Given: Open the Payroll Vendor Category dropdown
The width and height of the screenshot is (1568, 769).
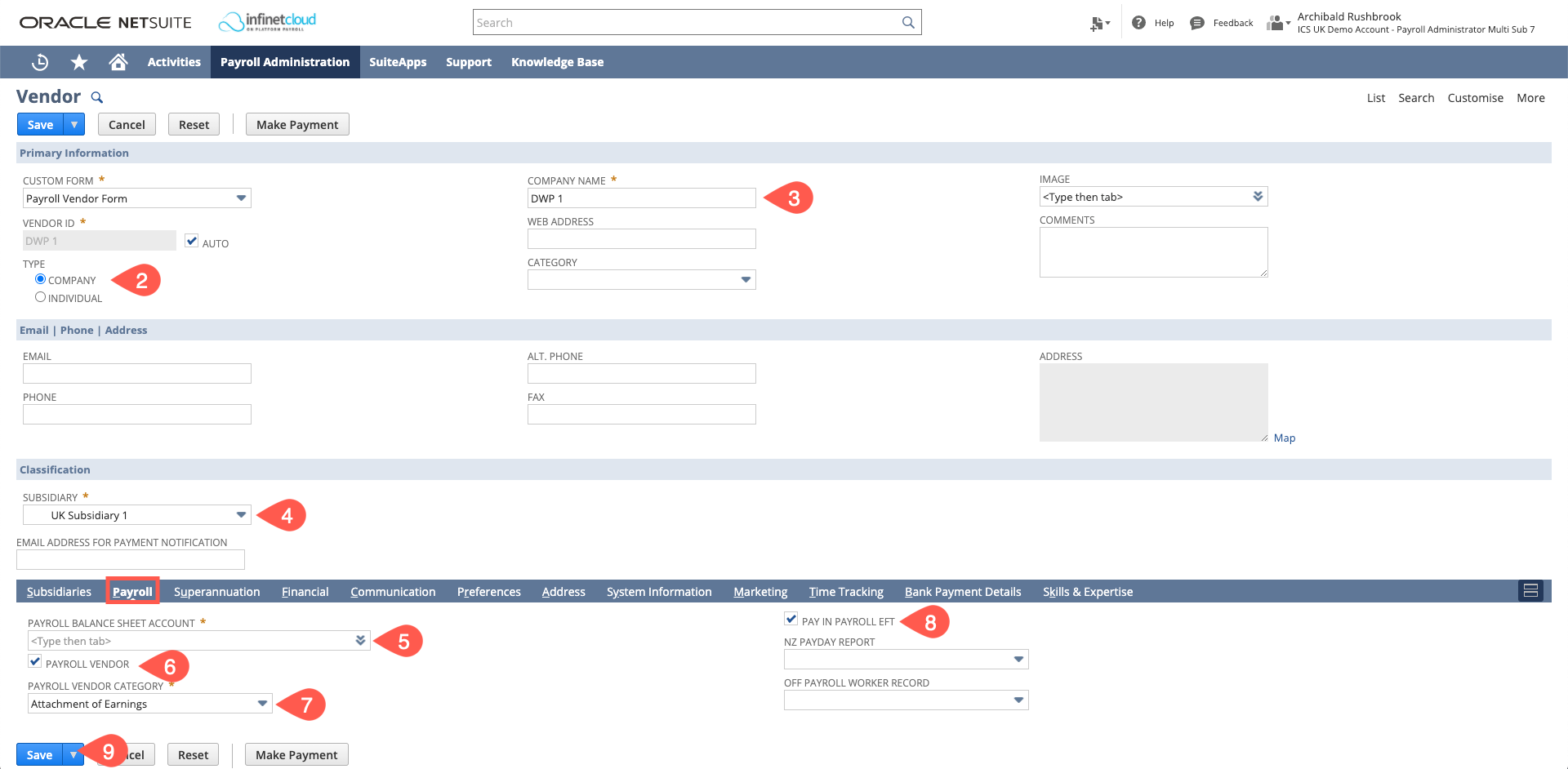Looking at the screenshot, I should 261,703.
